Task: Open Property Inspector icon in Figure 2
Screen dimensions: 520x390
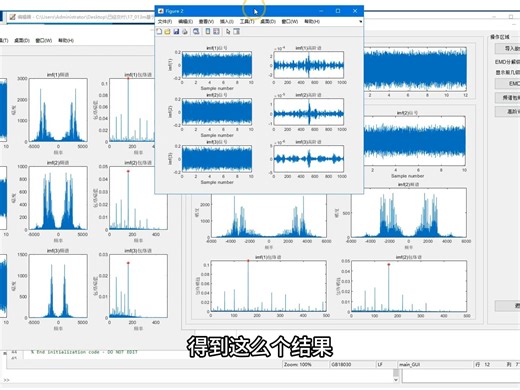Action: click(237, 31)
